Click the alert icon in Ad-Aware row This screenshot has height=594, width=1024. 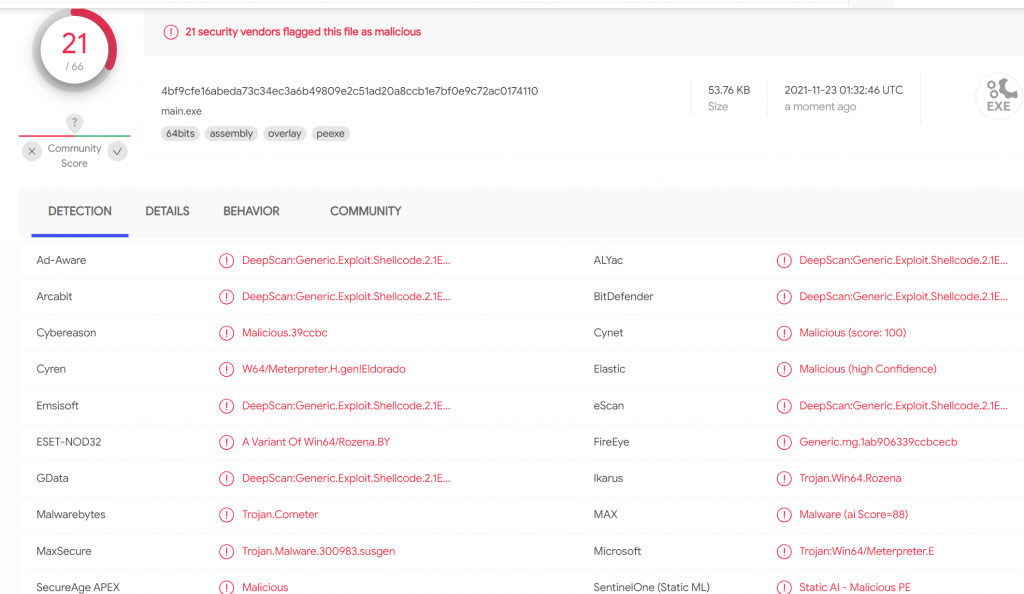point(227,260)
